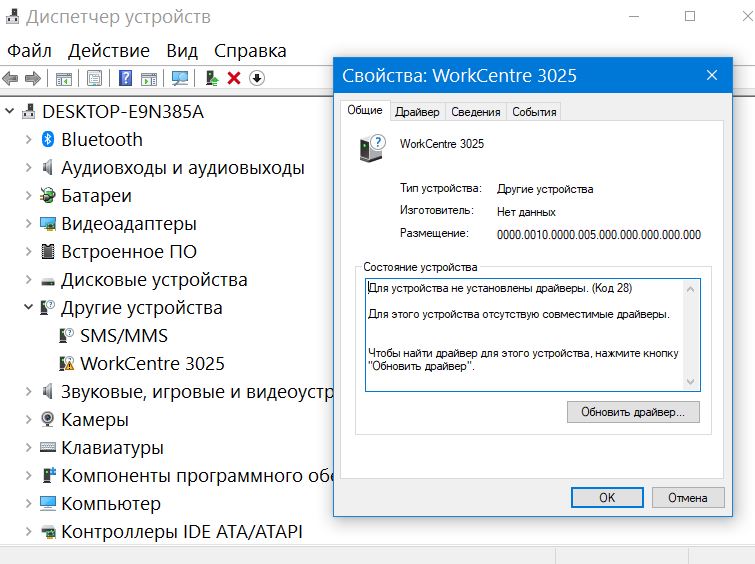Expand the Камеры category

point(28,420)
